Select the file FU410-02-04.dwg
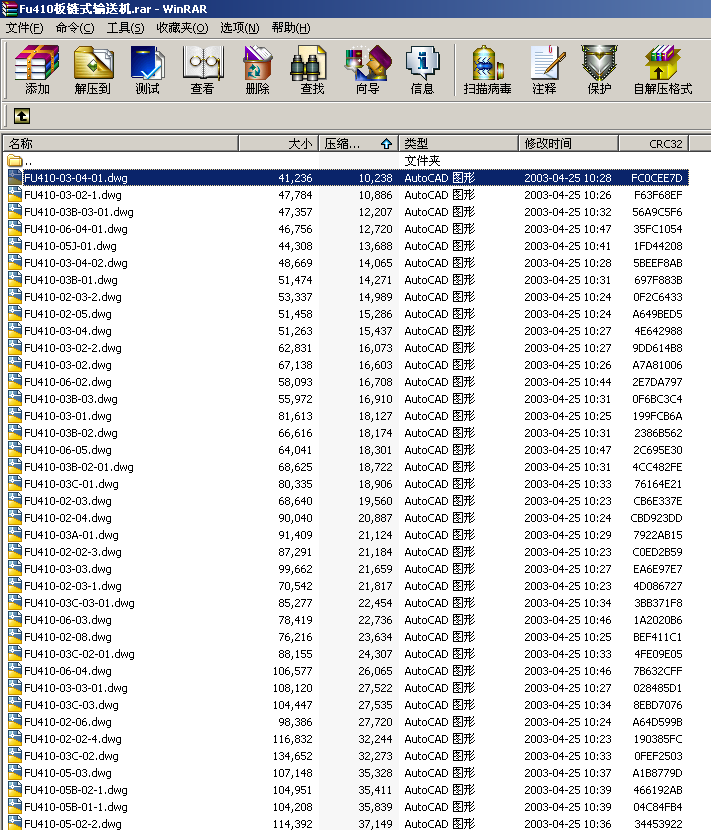 [68, 518]
